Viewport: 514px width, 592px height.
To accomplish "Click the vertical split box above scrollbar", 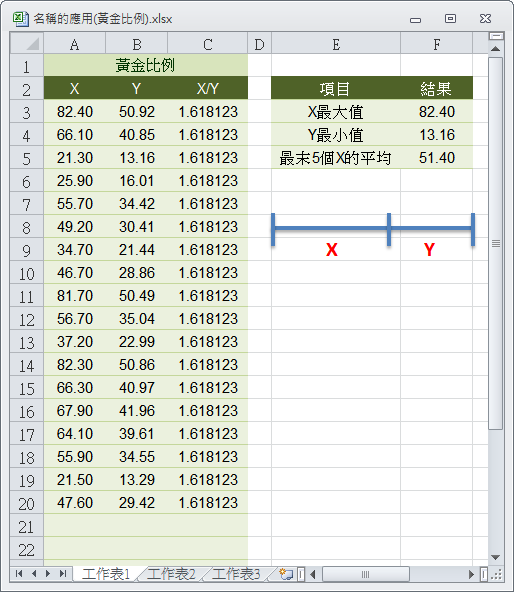I will pos(496,36).
